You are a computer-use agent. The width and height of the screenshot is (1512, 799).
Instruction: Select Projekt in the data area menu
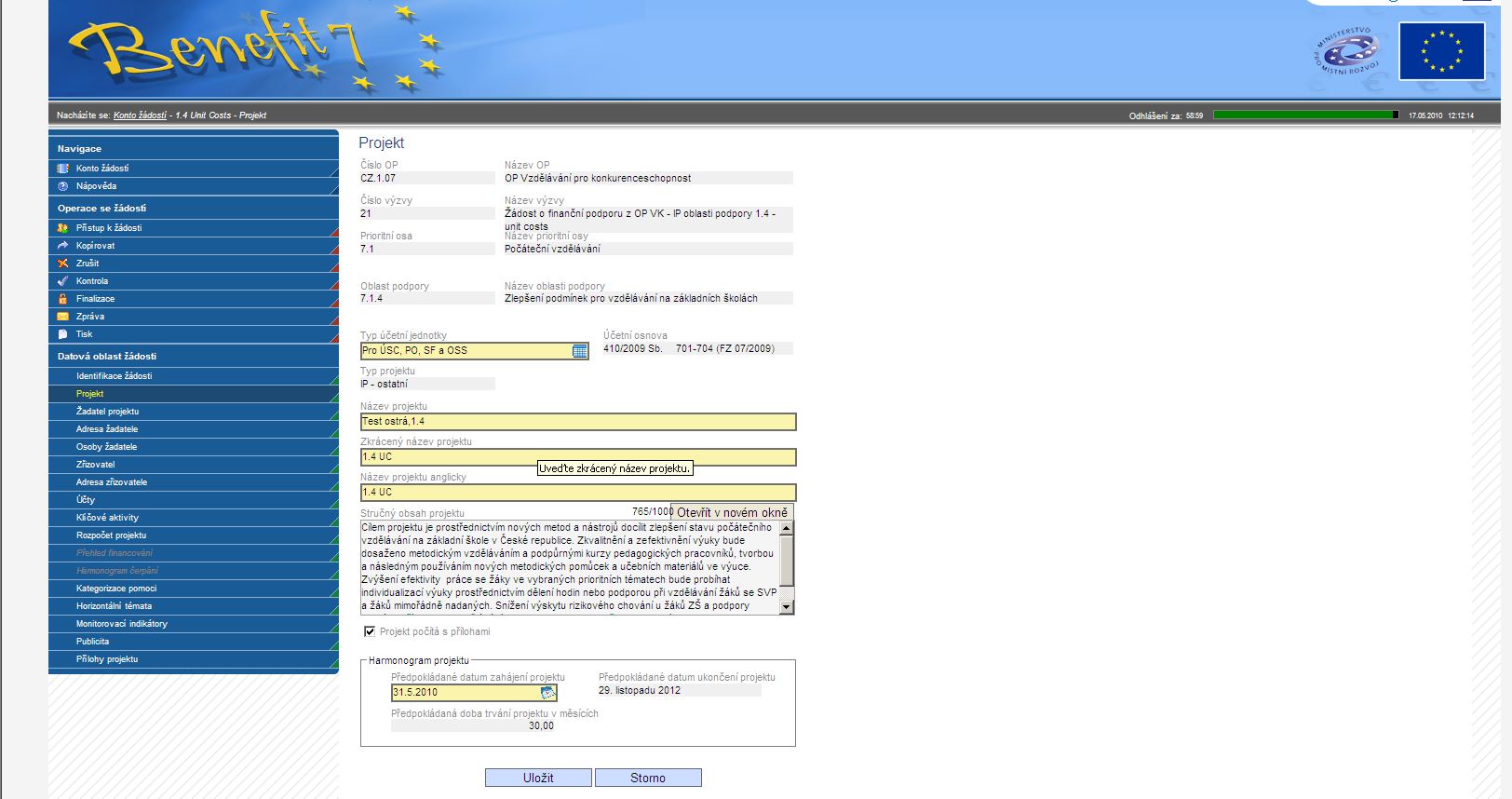pyautogui.click(x=194, y=394)
